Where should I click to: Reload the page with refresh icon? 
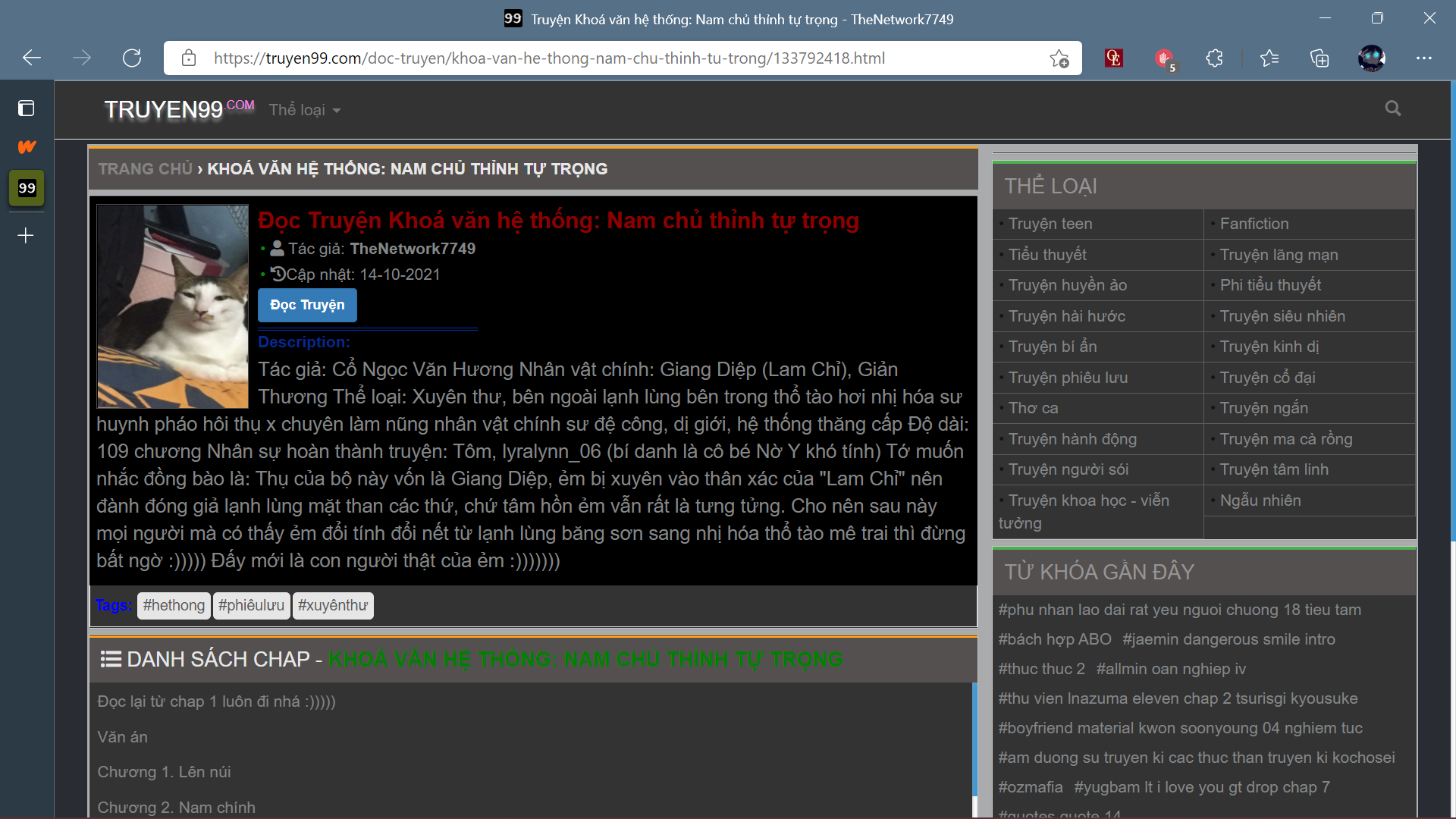(132, 58)
